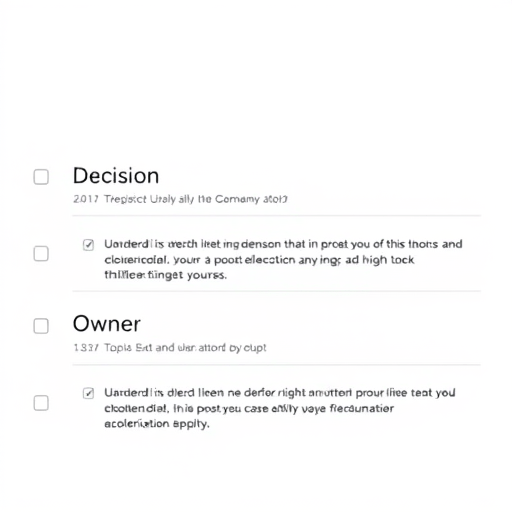Check the outer box left of Owner paragraph
The height and width of the screenshot is (512, 512).
click(41, 403)
